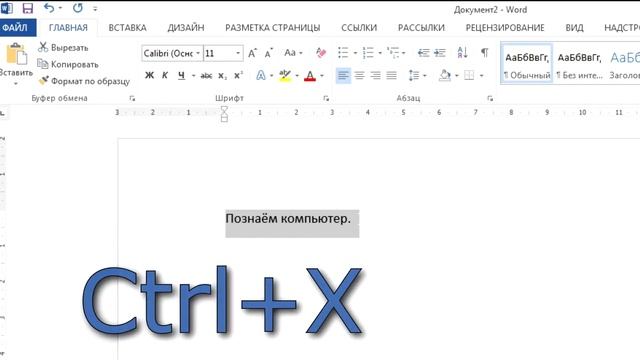
Task: Open Абзац dialog launcher
Action: [x=490, y=98]
